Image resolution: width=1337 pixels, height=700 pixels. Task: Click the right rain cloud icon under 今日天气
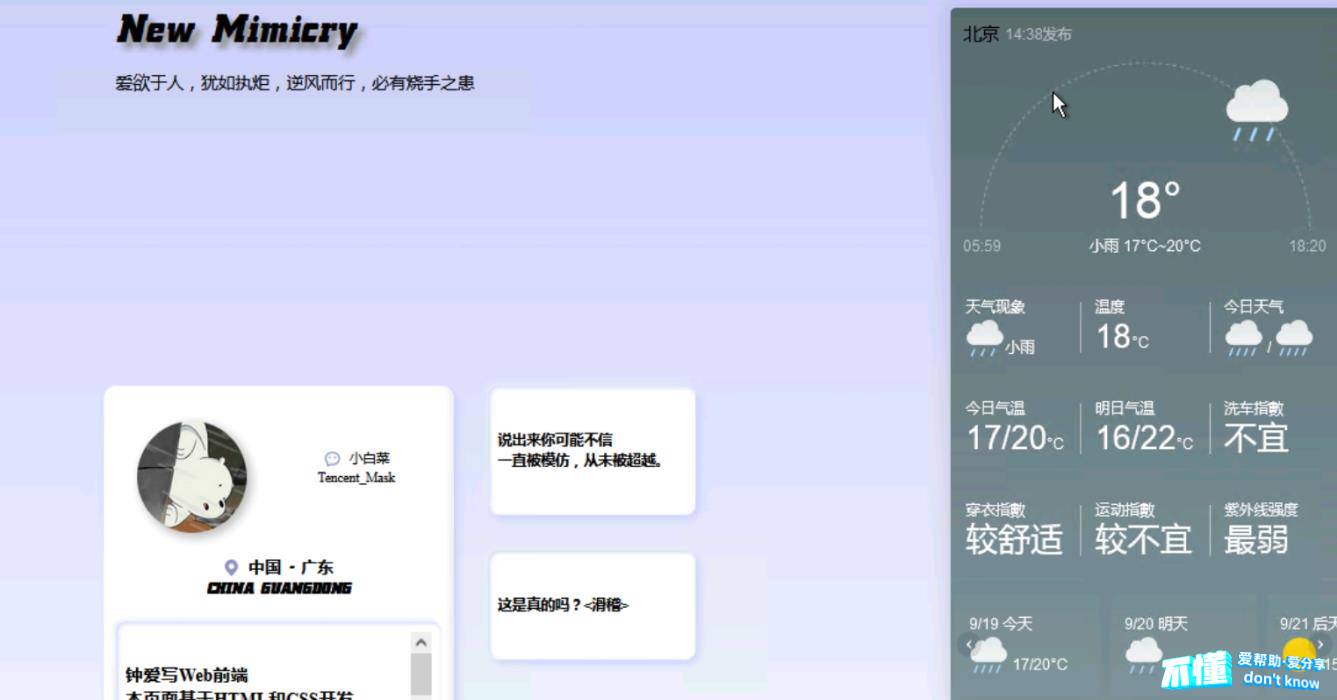point(1294,338)
